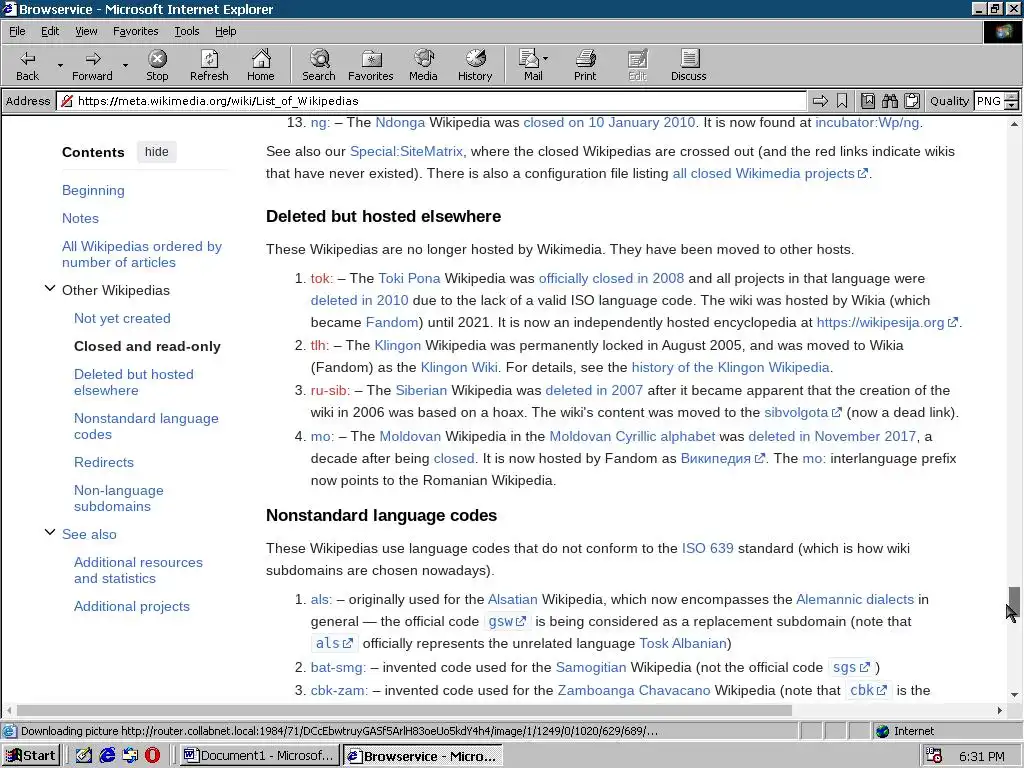Click the system tray icon beside the clock
This screenshot has height=768, width=1024.
[934, 756]
